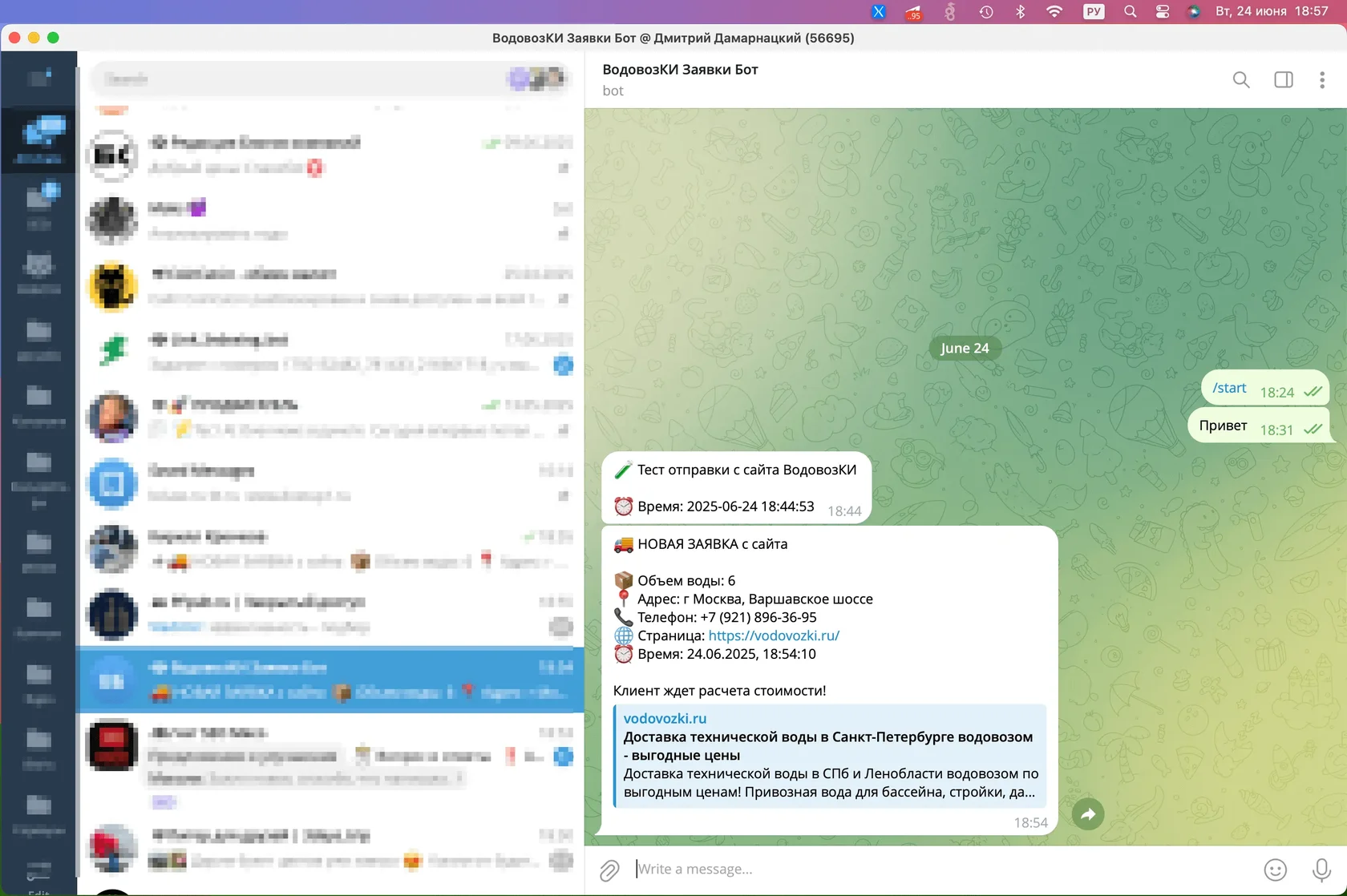Viewport: 1347px width, 896px height.
Task: Click the 'Адрес: г Москва, Варшавское шоссе' line
Action: click(755, 599)
